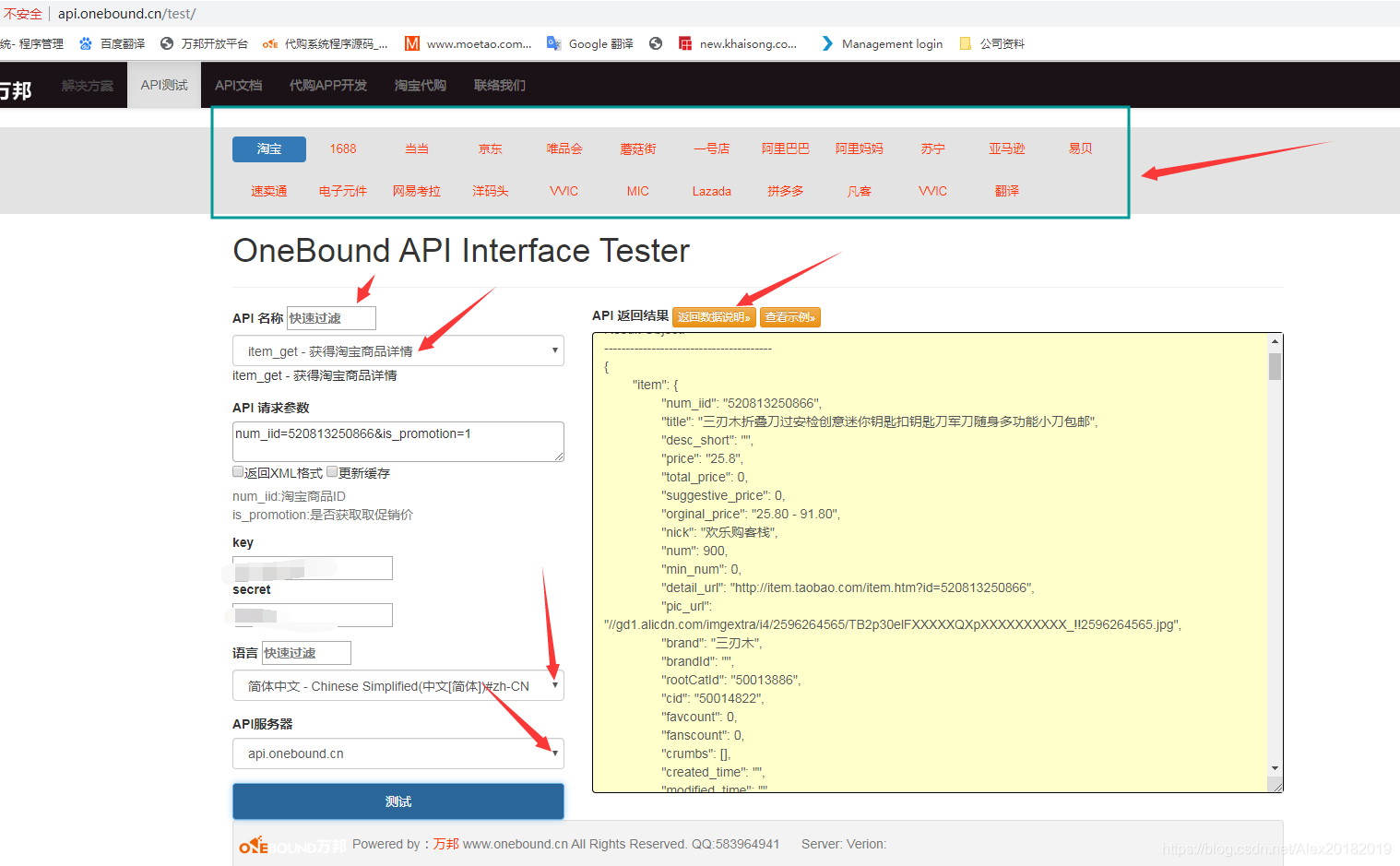Focus the 语言 快速过滤 field
This screenshot has width=1400, height=866.
[x=306, y=653]
